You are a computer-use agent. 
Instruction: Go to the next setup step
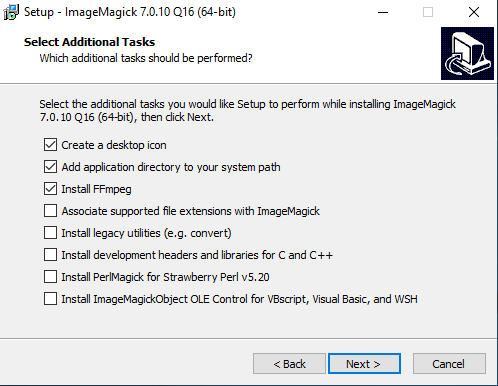click(x=364, y=364)
